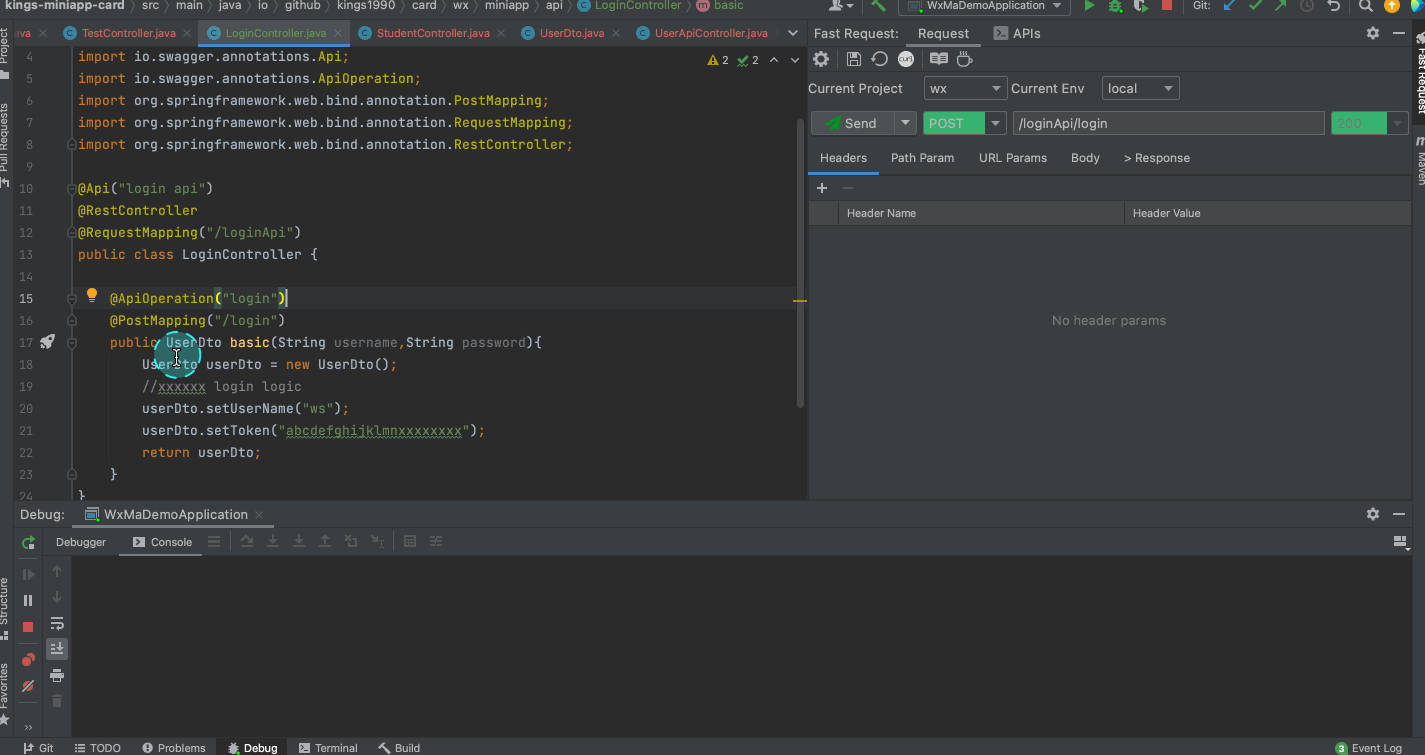Open the Current Project dropdown showing wx

click(x=965, y=89)
